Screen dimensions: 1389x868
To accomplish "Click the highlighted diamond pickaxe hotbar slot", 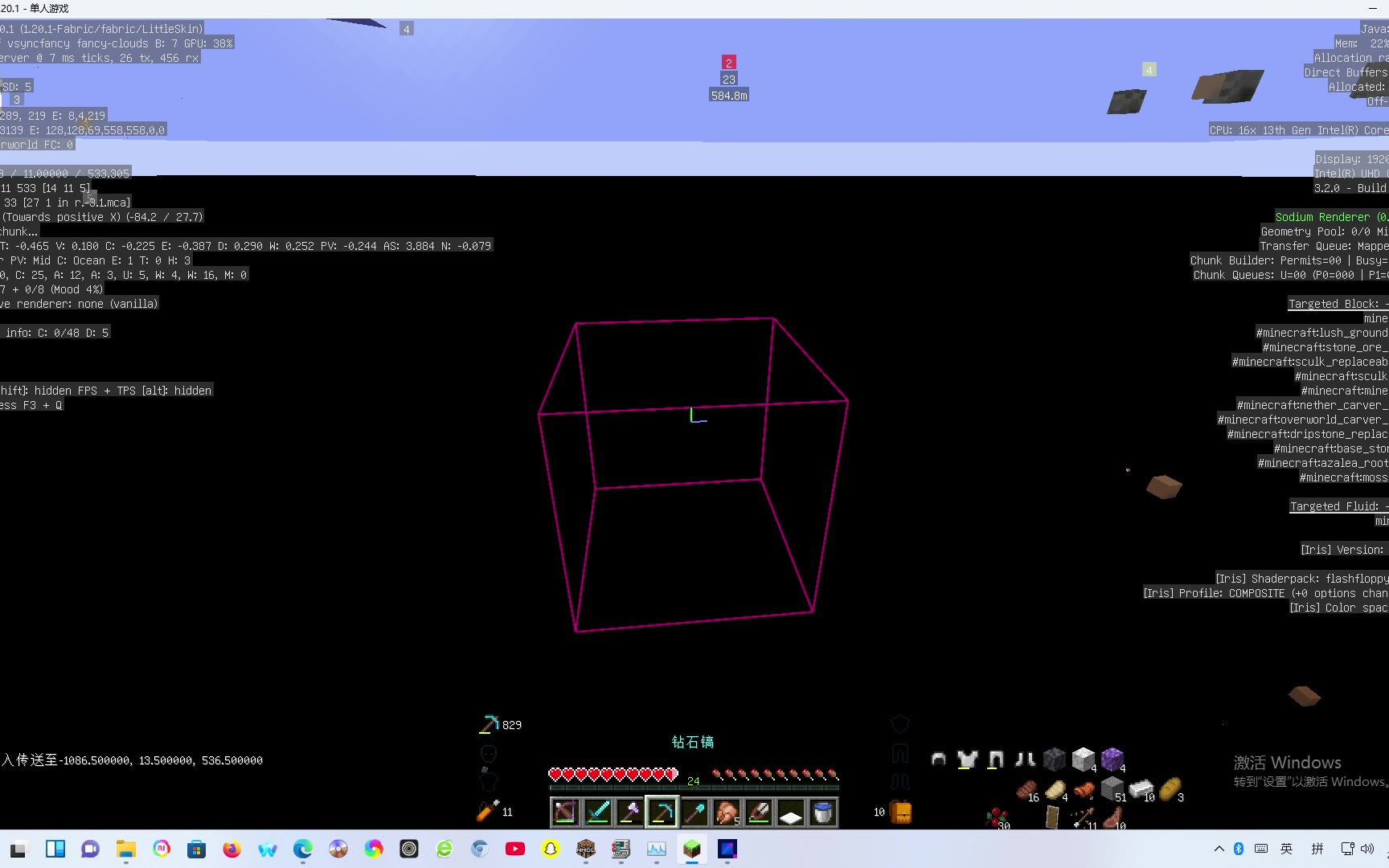I will pyautogui.click(x=662, y=813).
